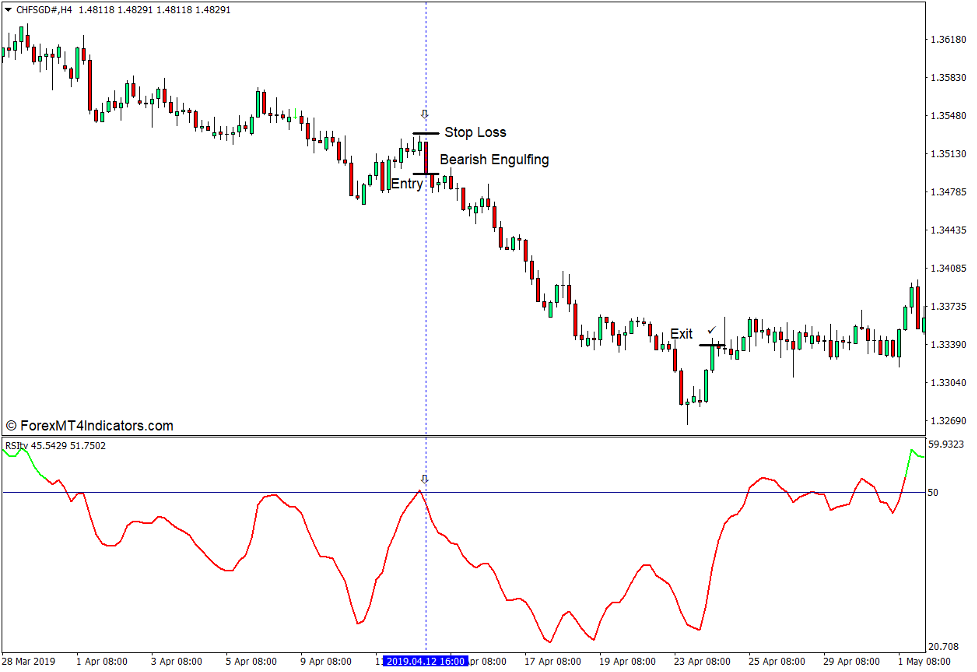Select the blue 50 level line in the RSI panel

pyautogui.click(x=600, y=493)
